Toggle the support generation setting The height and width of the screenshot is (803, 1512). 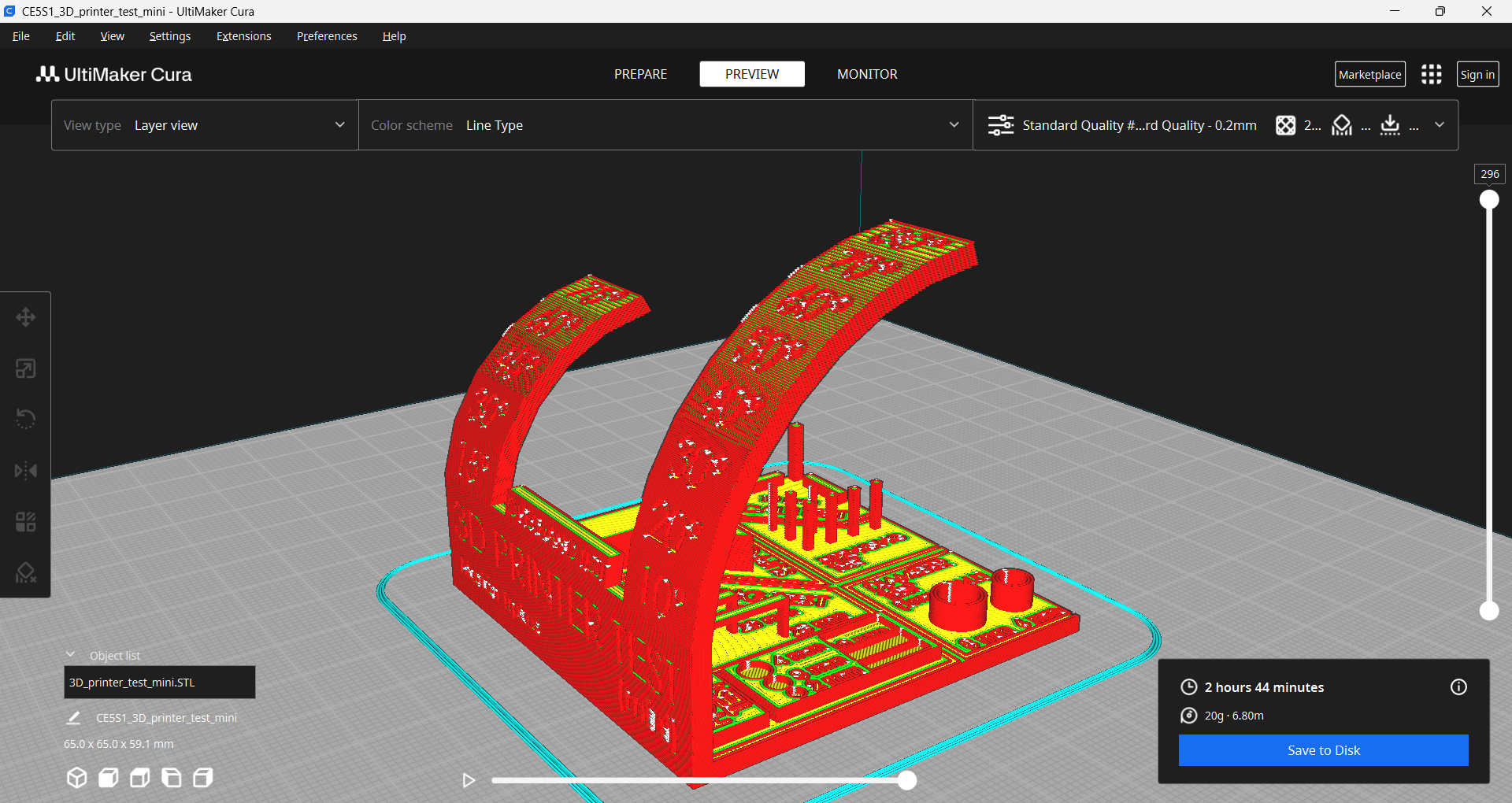click(x=1340, y=124)
